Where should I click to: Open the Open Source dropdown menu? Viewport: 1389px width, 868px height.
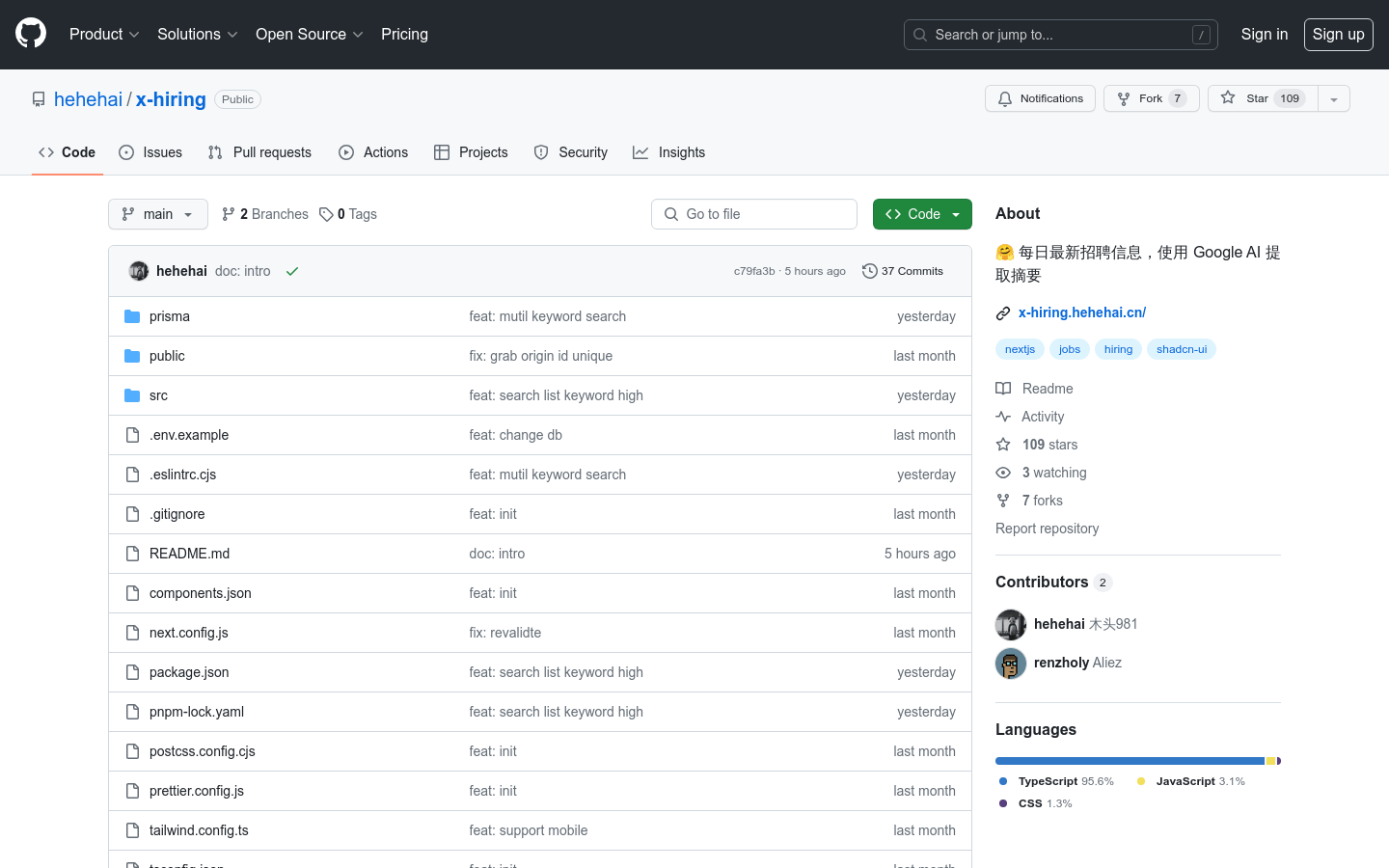pos(309,34)
